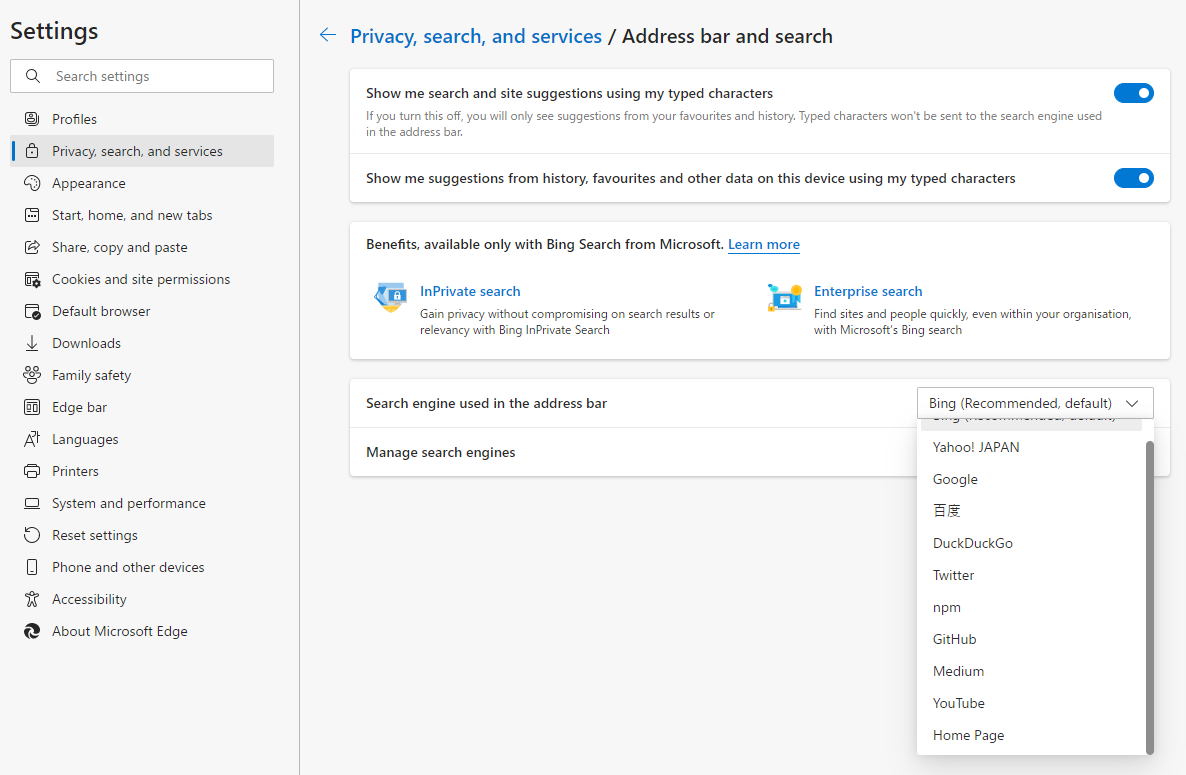Viewport: 1186px width, 775px height.
Task: Click the Appearance palette icon
Action: 32,183
